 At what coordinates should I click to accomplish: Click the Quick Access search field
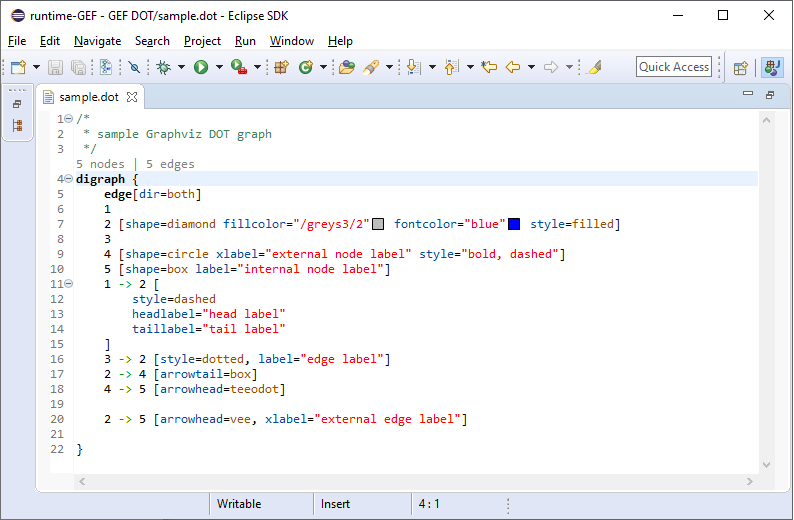(674, 67)
